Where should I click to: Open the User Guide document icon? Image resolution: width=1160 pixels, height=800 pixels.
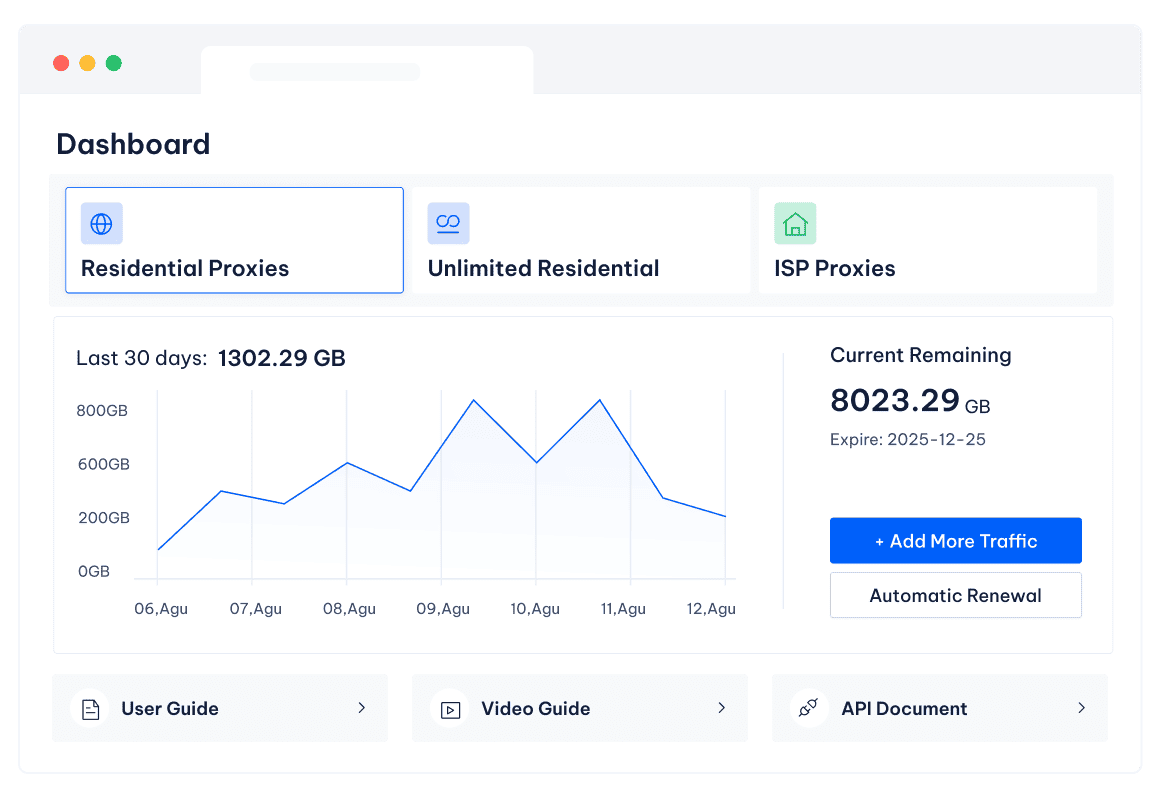(x=91, y=708)
